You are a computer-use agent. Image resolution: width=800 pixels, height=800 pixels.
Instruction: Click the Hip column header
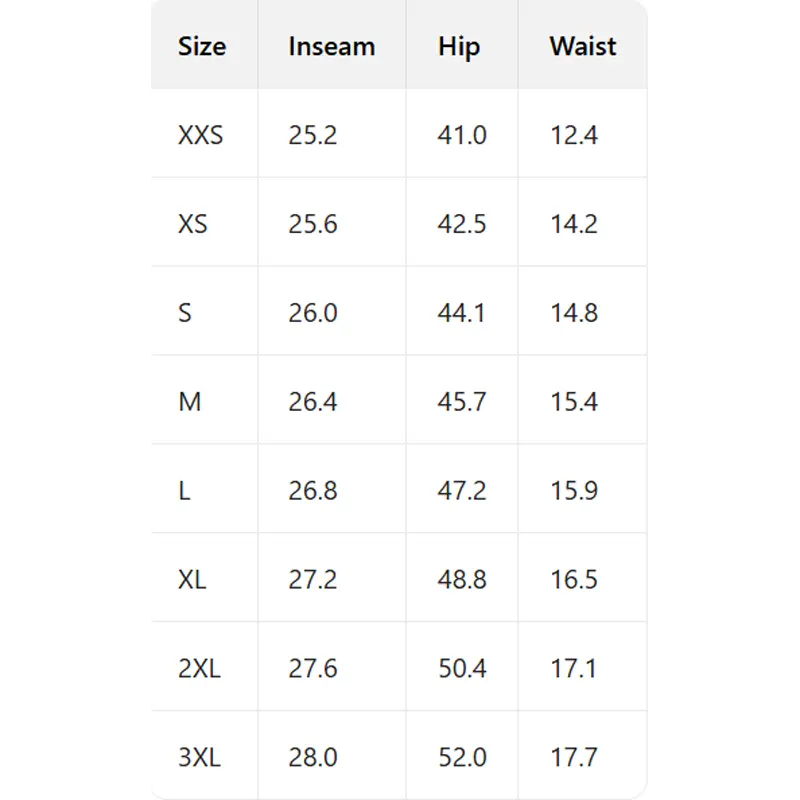tap(459, 46)
